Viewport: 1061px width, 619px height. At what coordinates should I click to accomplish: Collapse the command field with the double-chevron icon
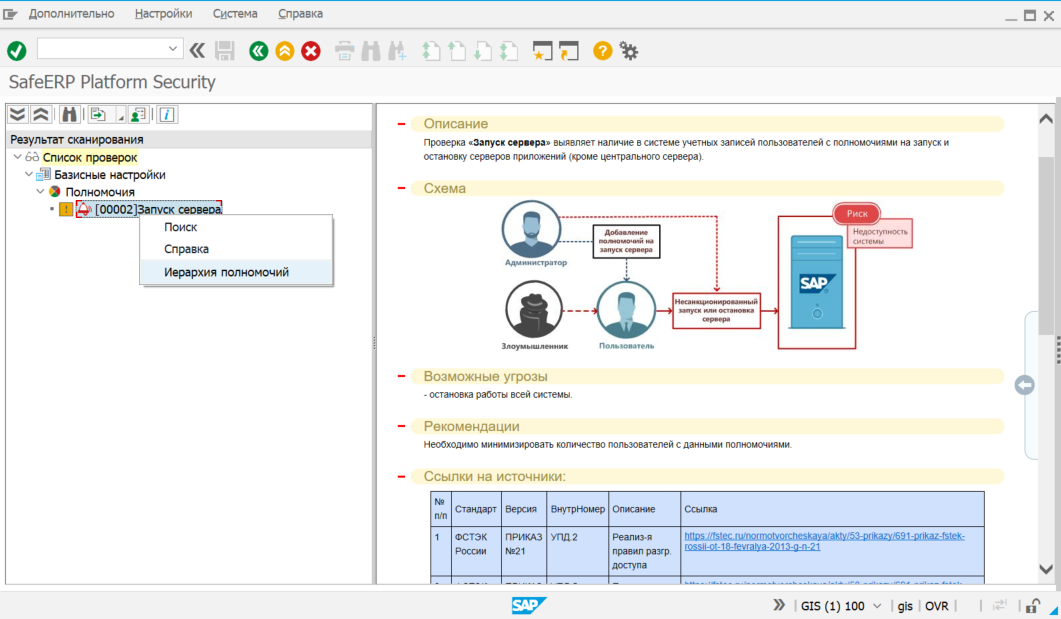coord(197,51)
